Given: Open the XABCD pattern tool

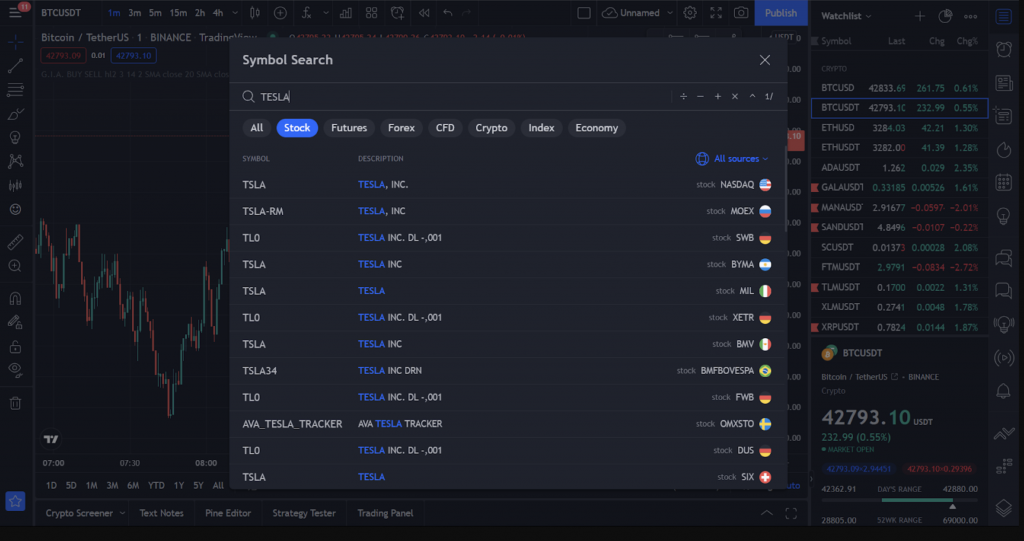Looking at the screenshot, I should click(15, 161).
